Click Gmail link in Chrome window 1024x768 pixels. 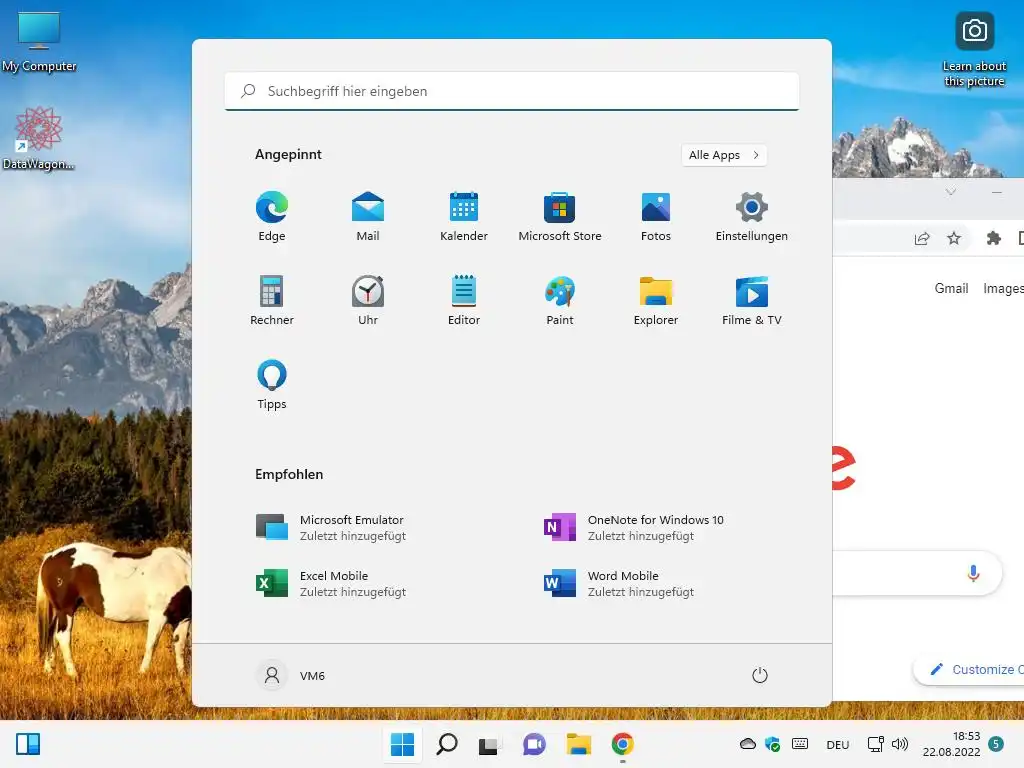tap(951, 288)
